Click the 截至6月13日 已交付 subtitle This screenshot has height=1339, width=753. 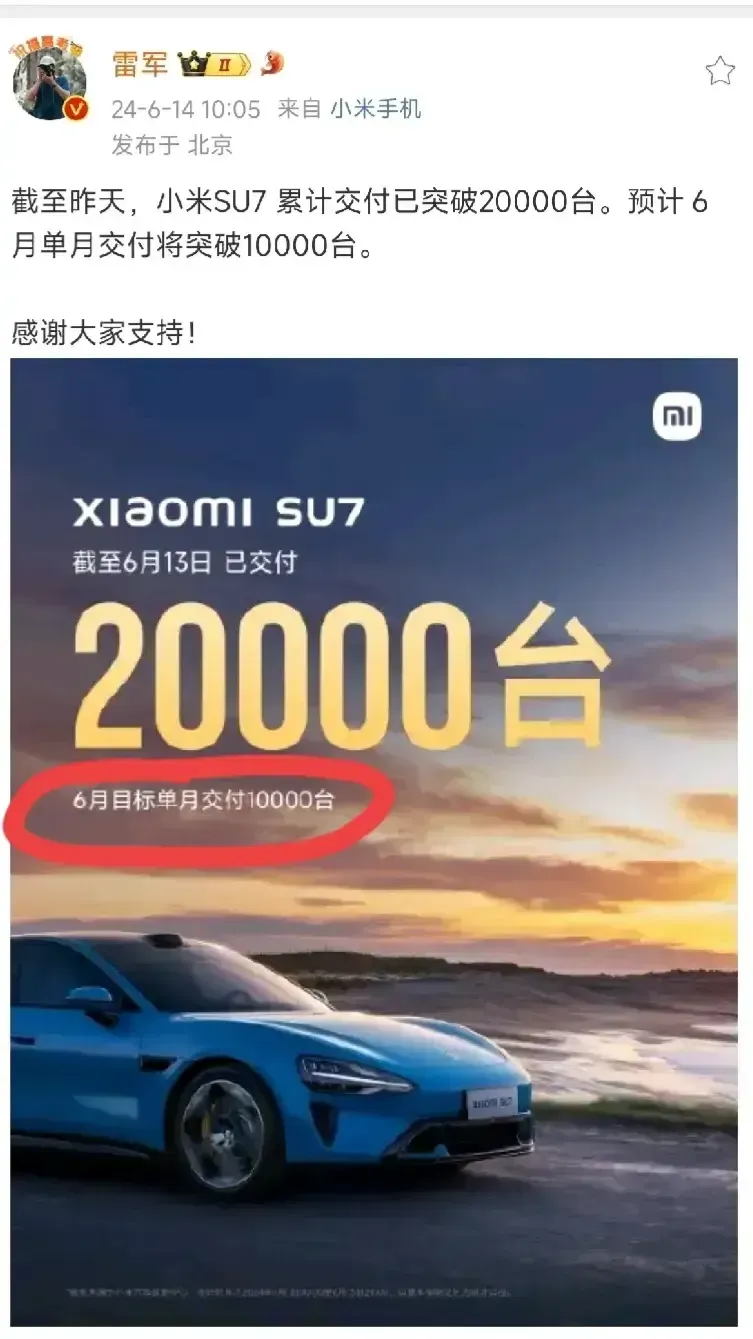[x=185, y=563]
